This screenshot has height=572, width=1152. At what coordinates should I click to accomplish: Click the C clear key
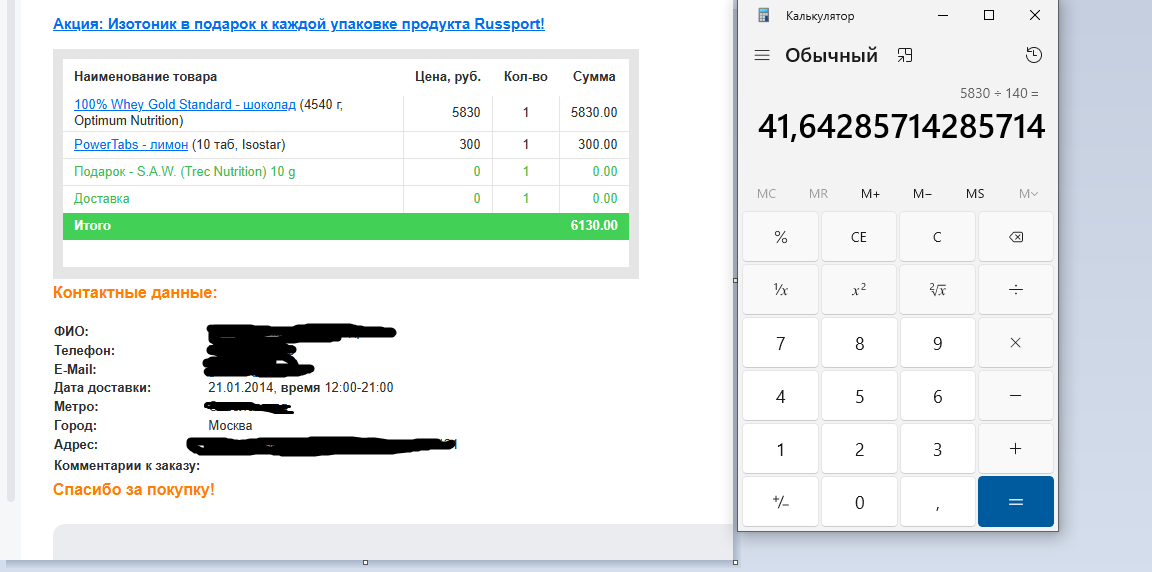click(937, 236)
